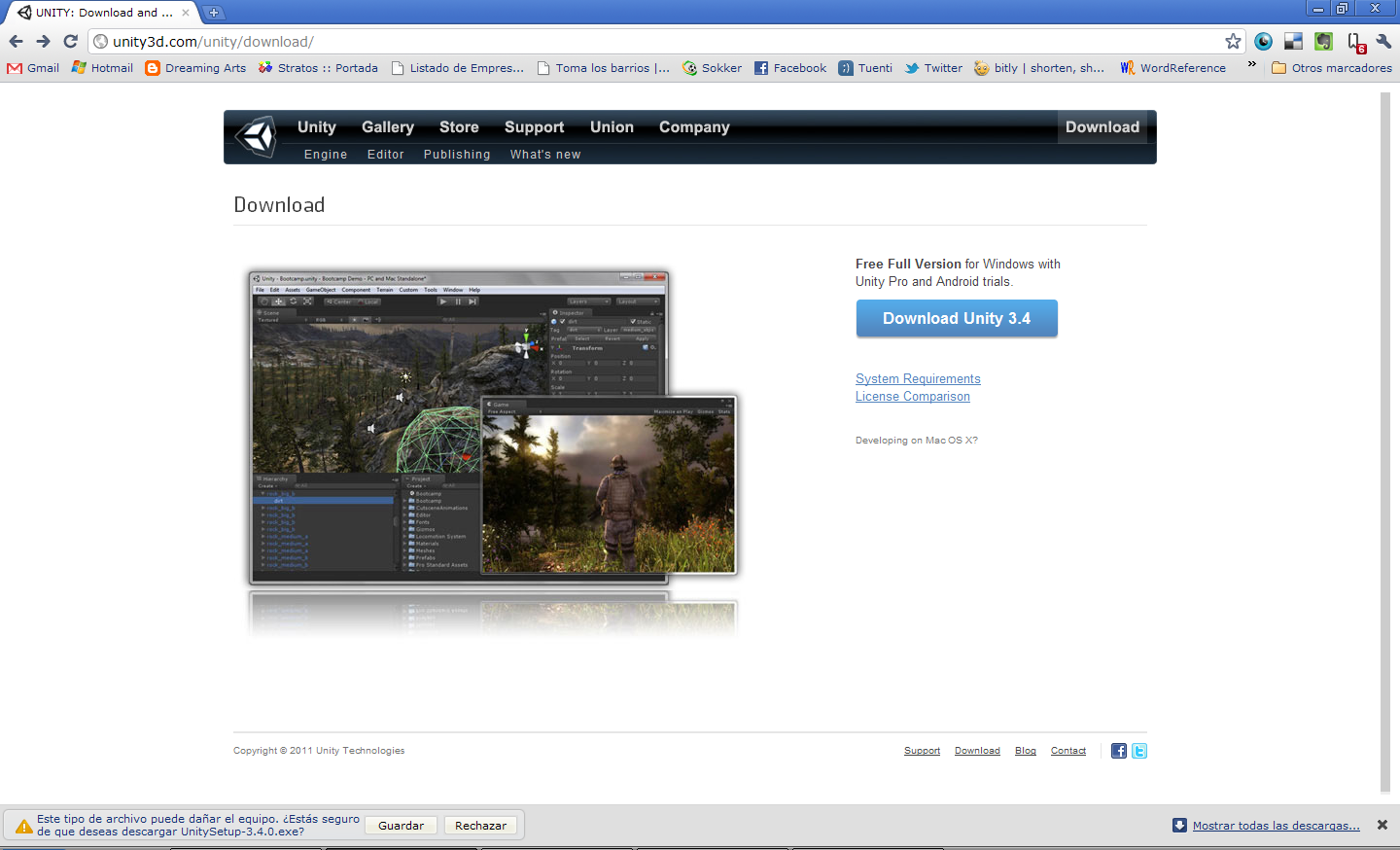This screenshot has width=1400, height=850.
Task: Click the Evernote extension icon
Action: click(x=1323, y=41)
